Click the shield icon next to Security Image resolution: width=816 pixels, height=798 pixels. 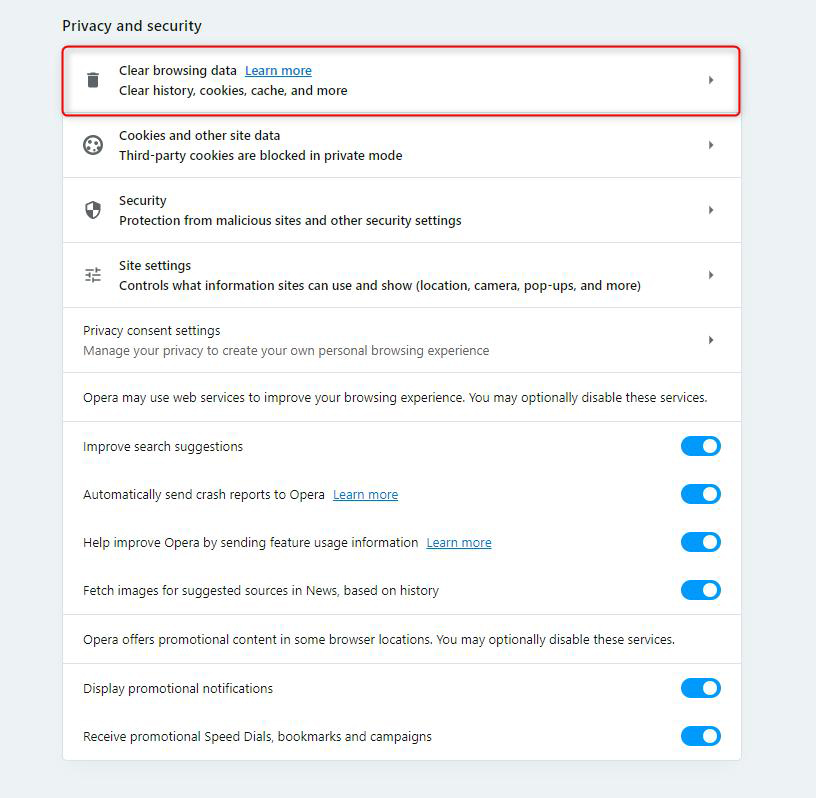tap(93, 209)
